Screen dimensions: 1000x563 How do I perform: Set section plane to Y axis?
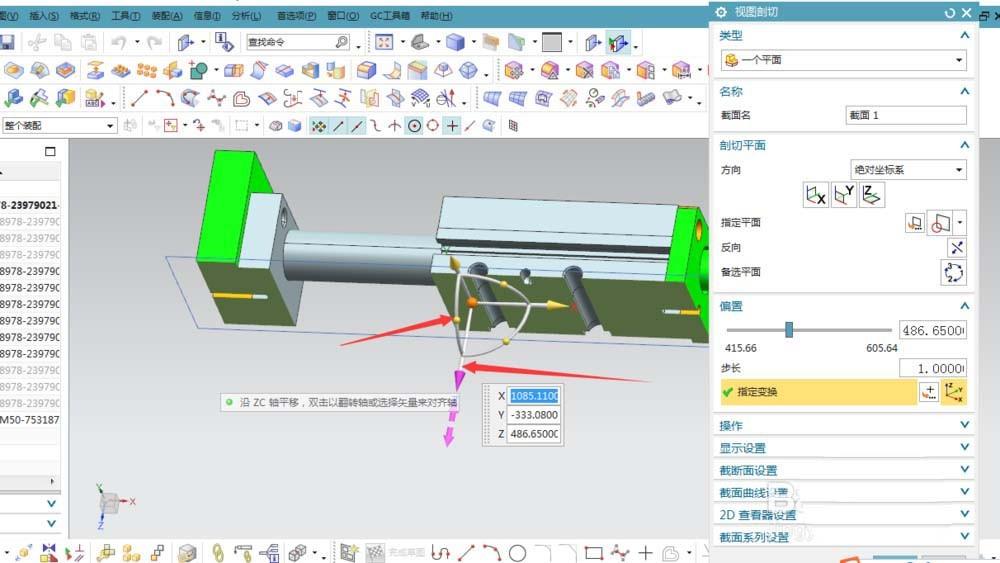click(x=844, y=195)
